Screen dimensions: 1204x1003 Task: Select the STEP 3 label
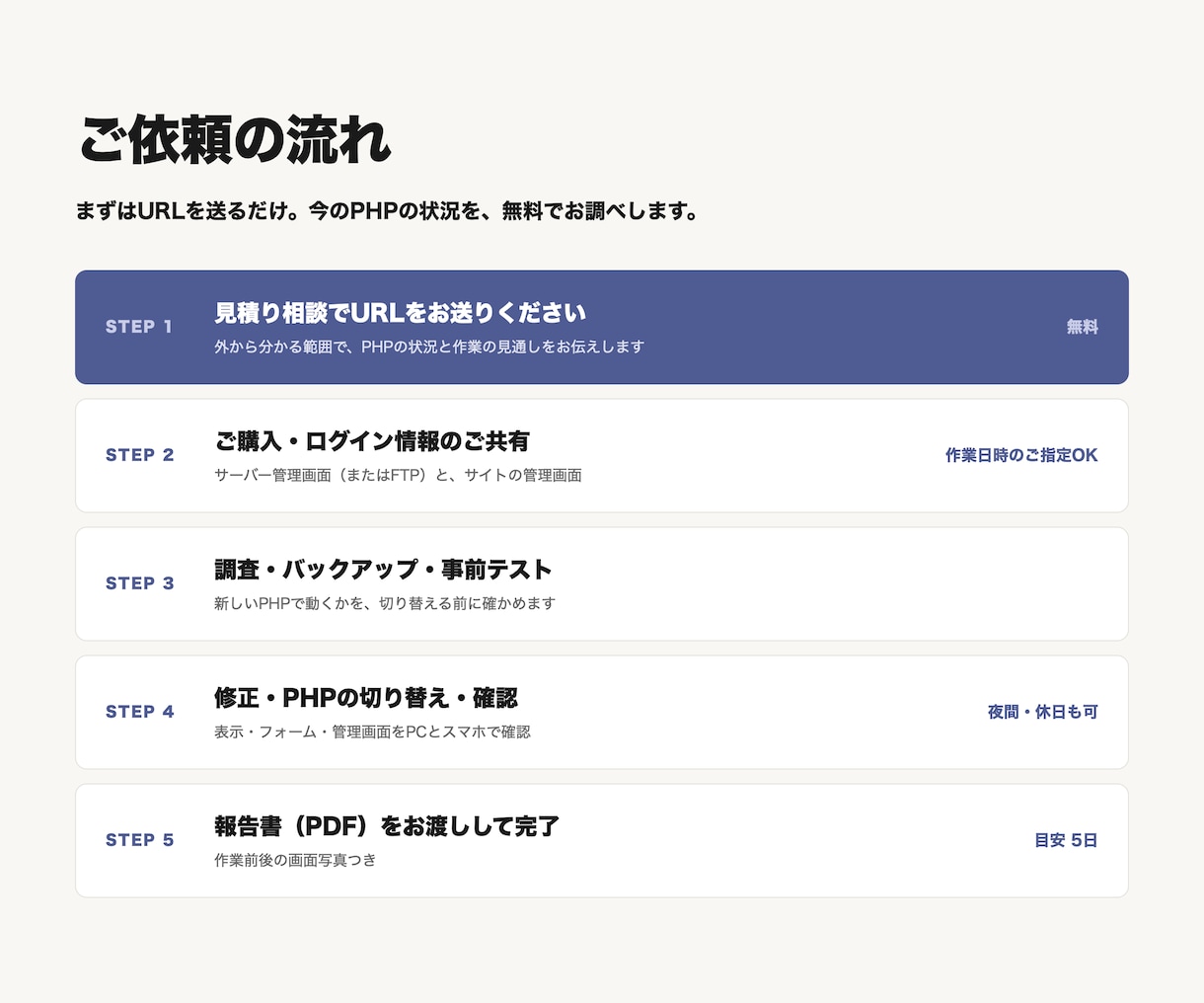pyautogui.click(x=140, y=583)
